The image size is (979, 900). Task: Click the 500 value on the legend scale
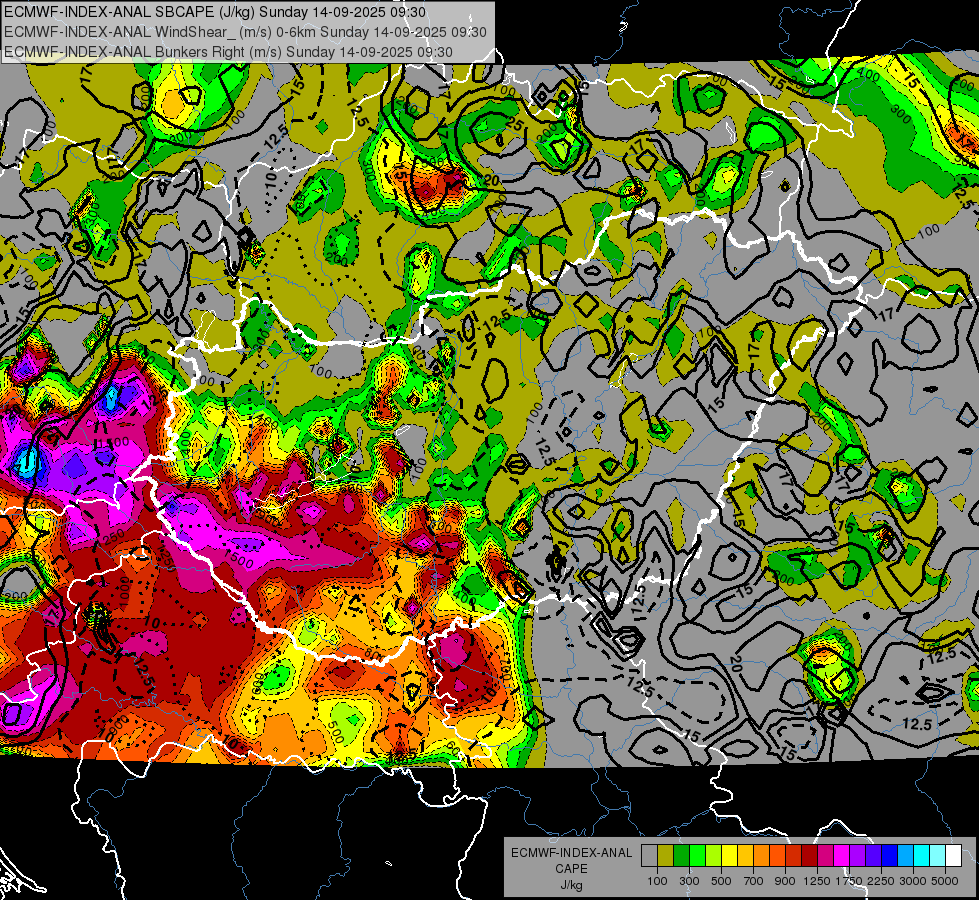(721, 881)
